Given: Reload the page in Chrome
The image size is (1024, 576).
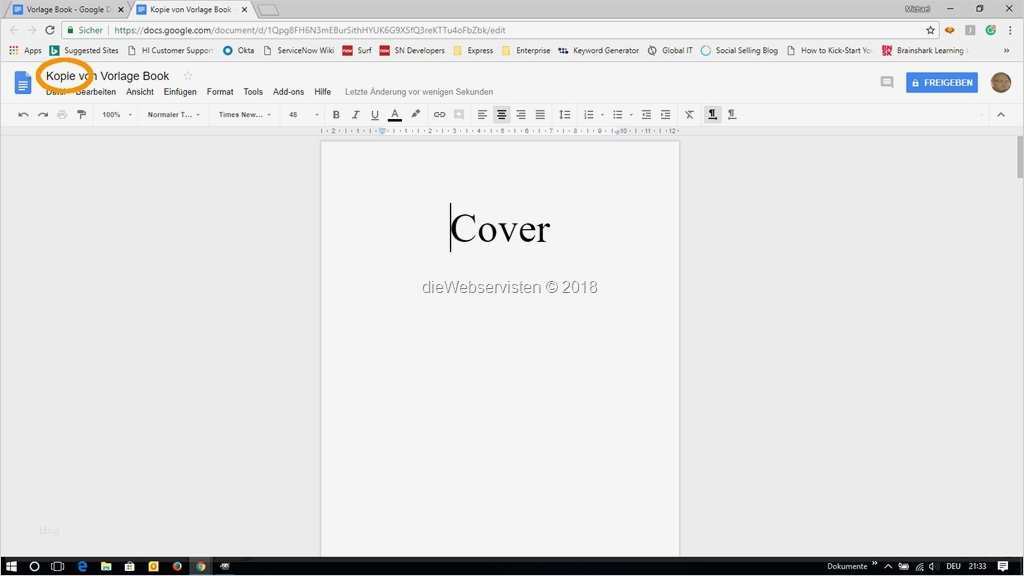Looking at the screenshot, I should (50, 30).
